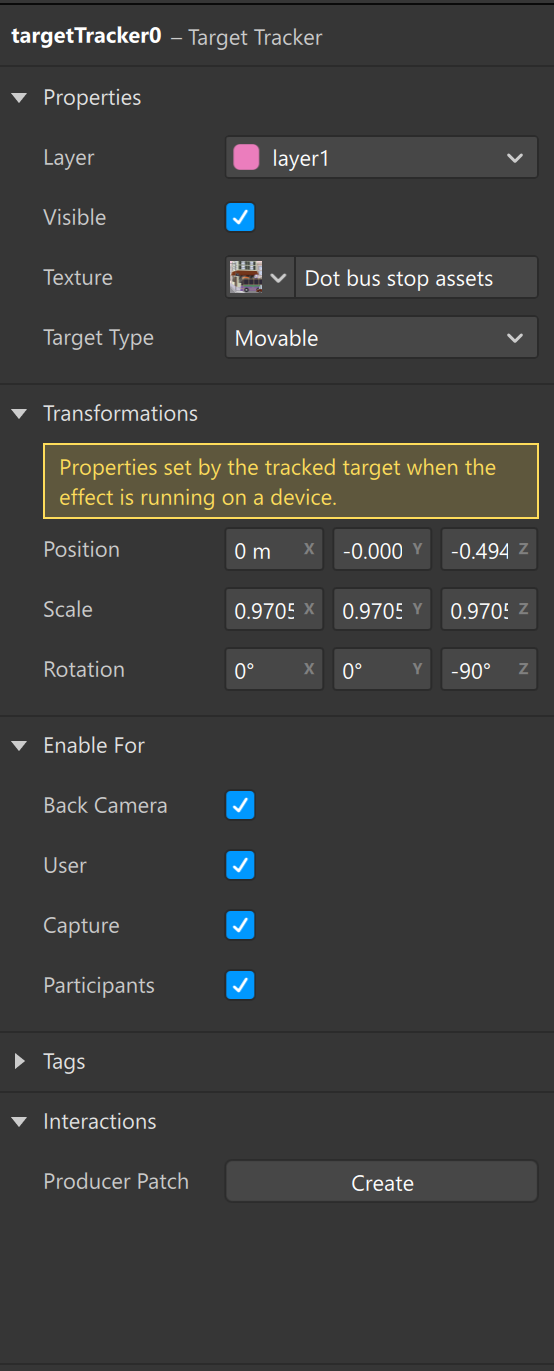Click the pink layer1 color swatch
Screen dimensions: 554x1371
pyautogui.click(x=247, y=158)
